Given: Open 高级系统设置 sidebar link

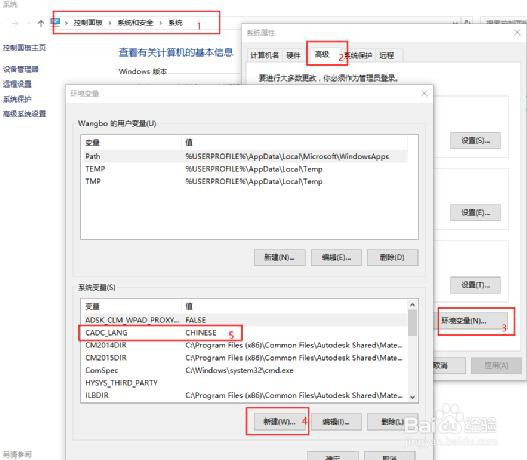Looking at the screenshot, I should (x=25, y=114).
